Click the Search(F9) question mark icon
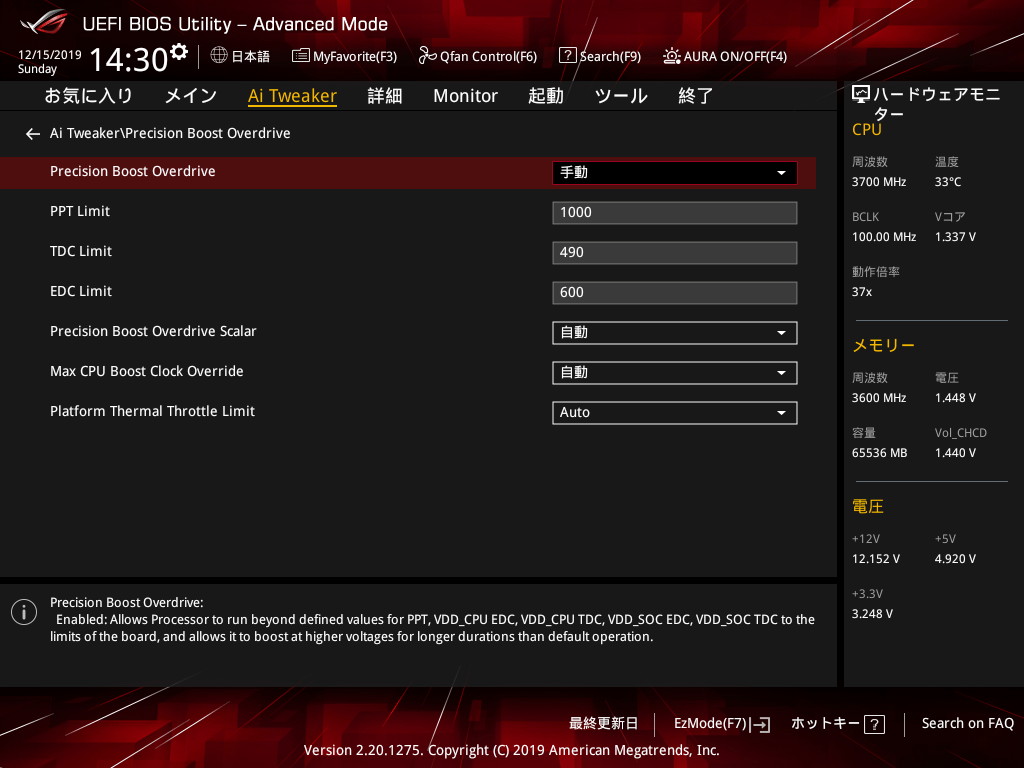1024x768 pixels. [567, 56]
